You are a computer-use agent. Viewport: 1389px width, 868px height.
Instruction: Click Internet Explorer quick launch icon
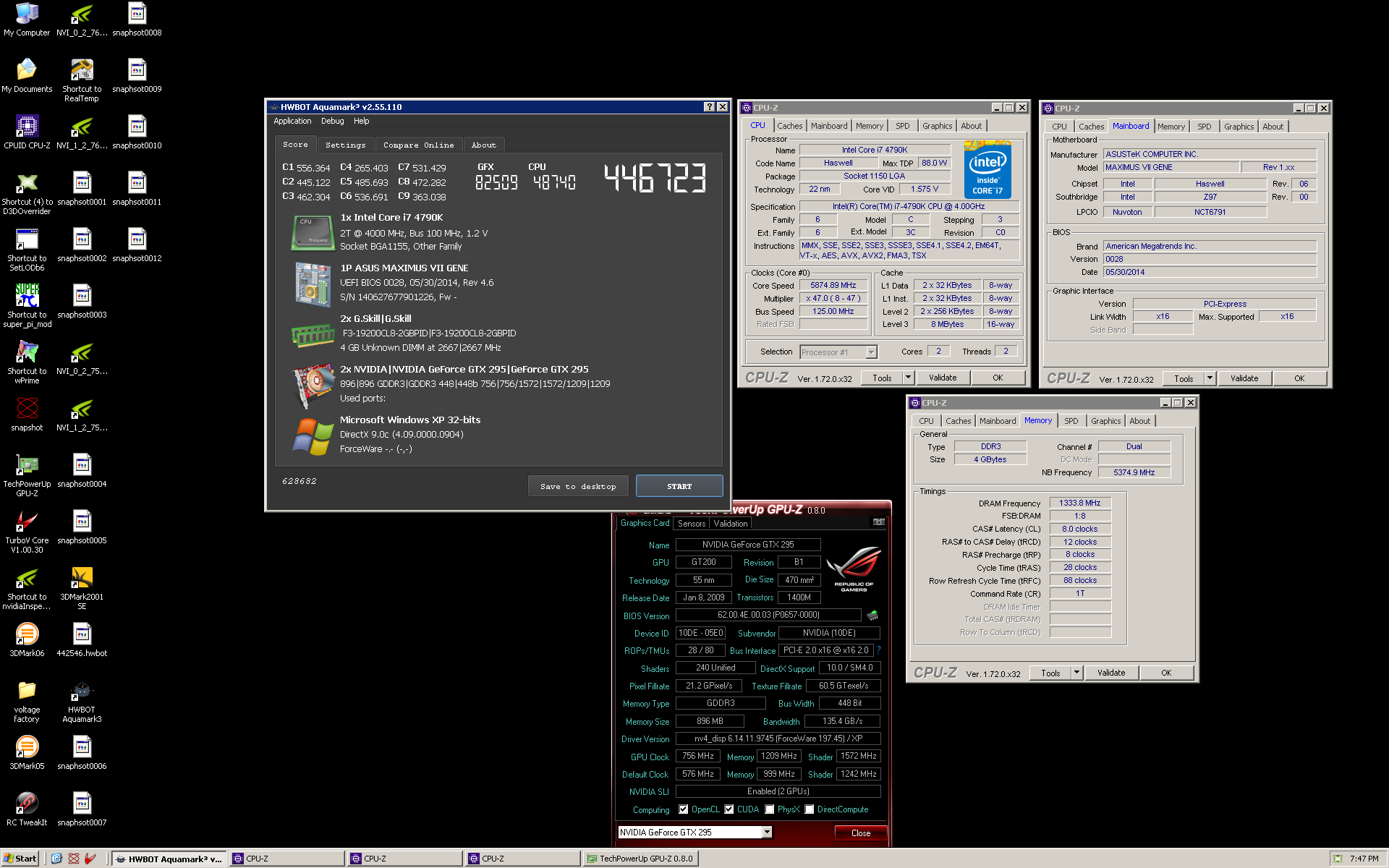(x=57, y=859)
